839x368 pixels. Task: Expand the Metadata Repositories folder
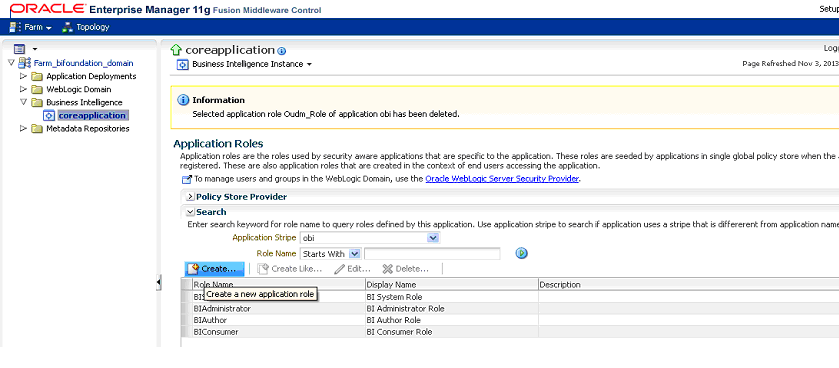23,128
